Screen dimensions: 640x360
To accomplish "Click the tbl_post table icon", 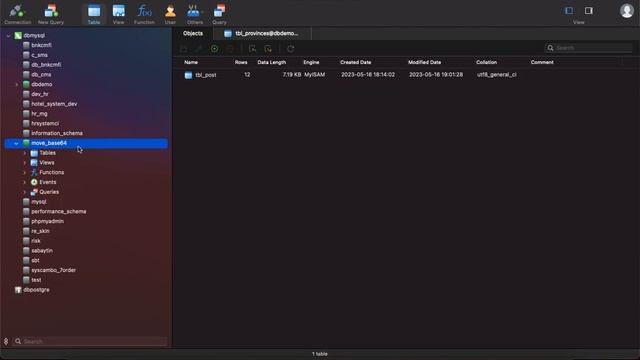I will (188, 75).
